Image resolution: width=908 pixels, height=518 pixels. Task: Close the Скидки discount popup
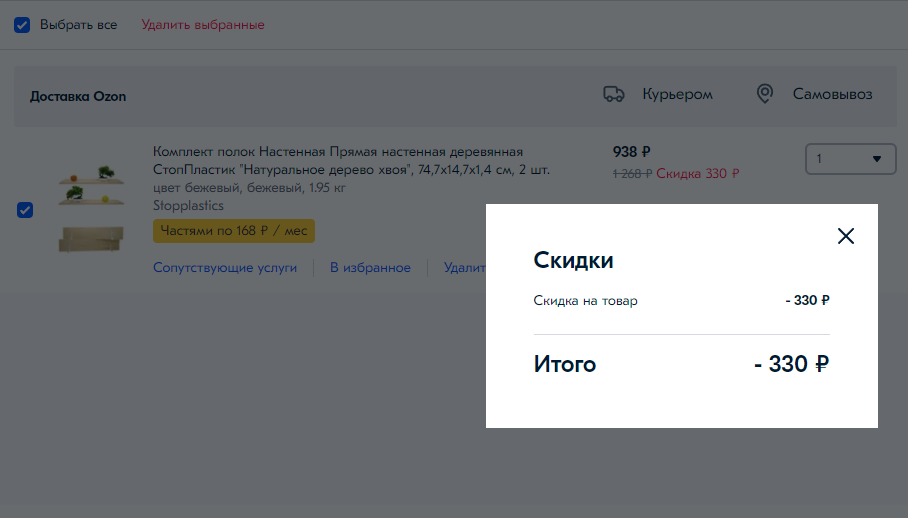846,236
